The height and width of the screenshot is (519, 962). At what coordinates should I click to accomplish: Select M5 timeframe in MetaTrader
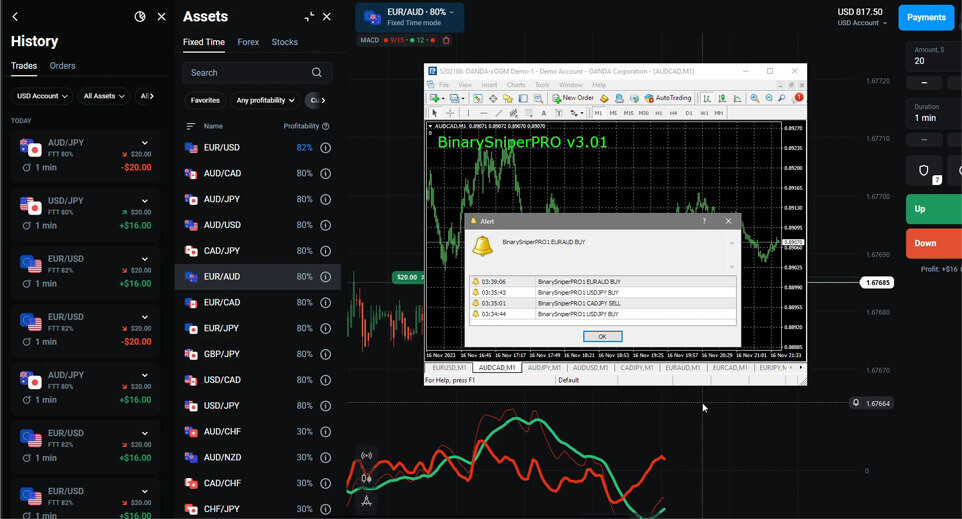[x=613, y=113]
